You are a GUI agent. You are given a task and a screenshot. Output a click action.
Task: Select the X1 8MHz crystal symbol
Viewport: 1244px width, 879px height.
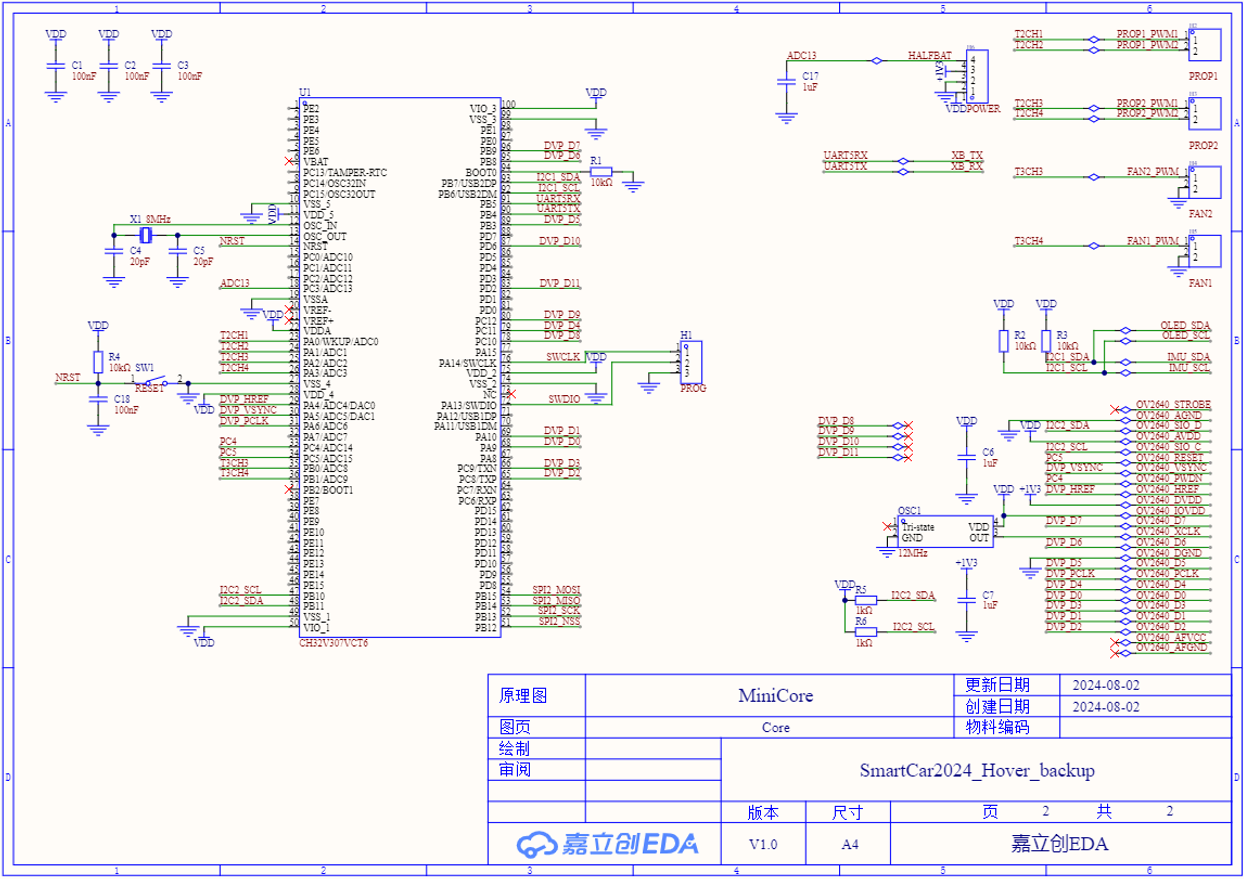[146, 235]
